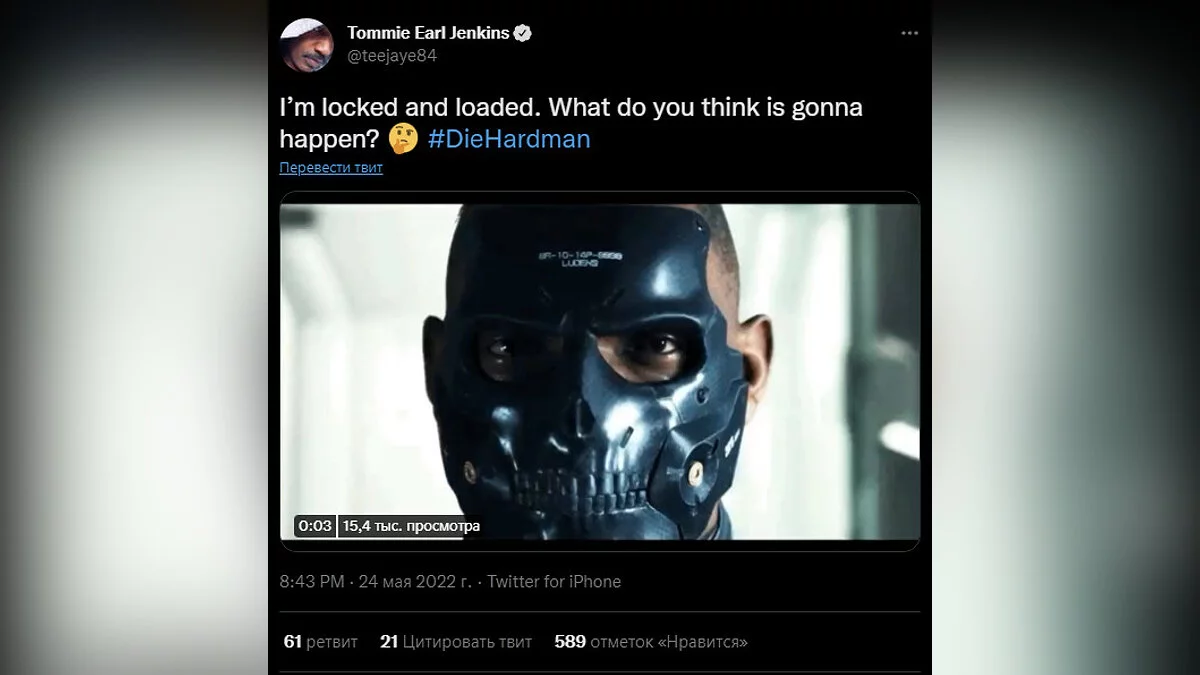View the 589 отметок «Нравится» list
Screen dimensions: 1200x675
pos(651,642)
